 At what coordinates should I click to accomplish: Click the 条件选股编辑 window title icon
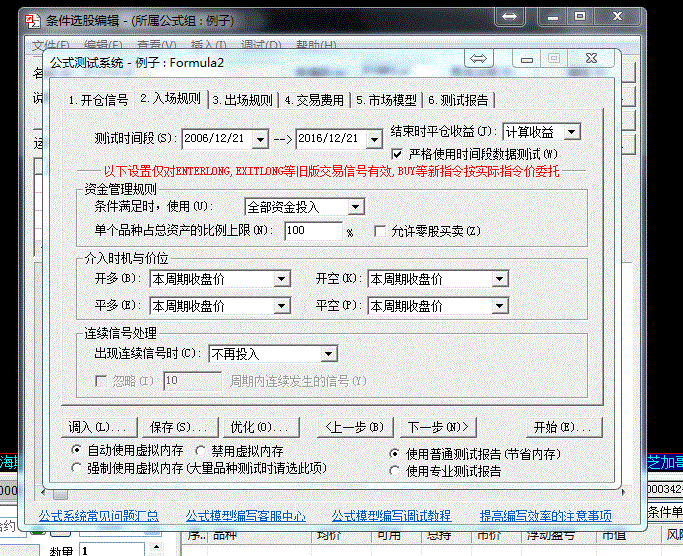[x=31, y=17]
